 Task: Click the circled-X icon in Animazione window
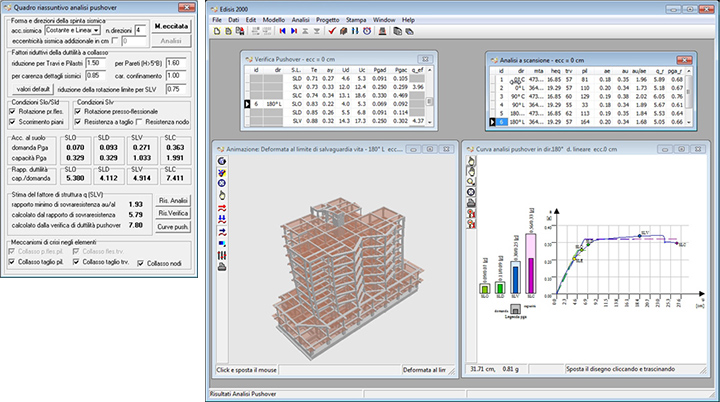click(222, 183)
